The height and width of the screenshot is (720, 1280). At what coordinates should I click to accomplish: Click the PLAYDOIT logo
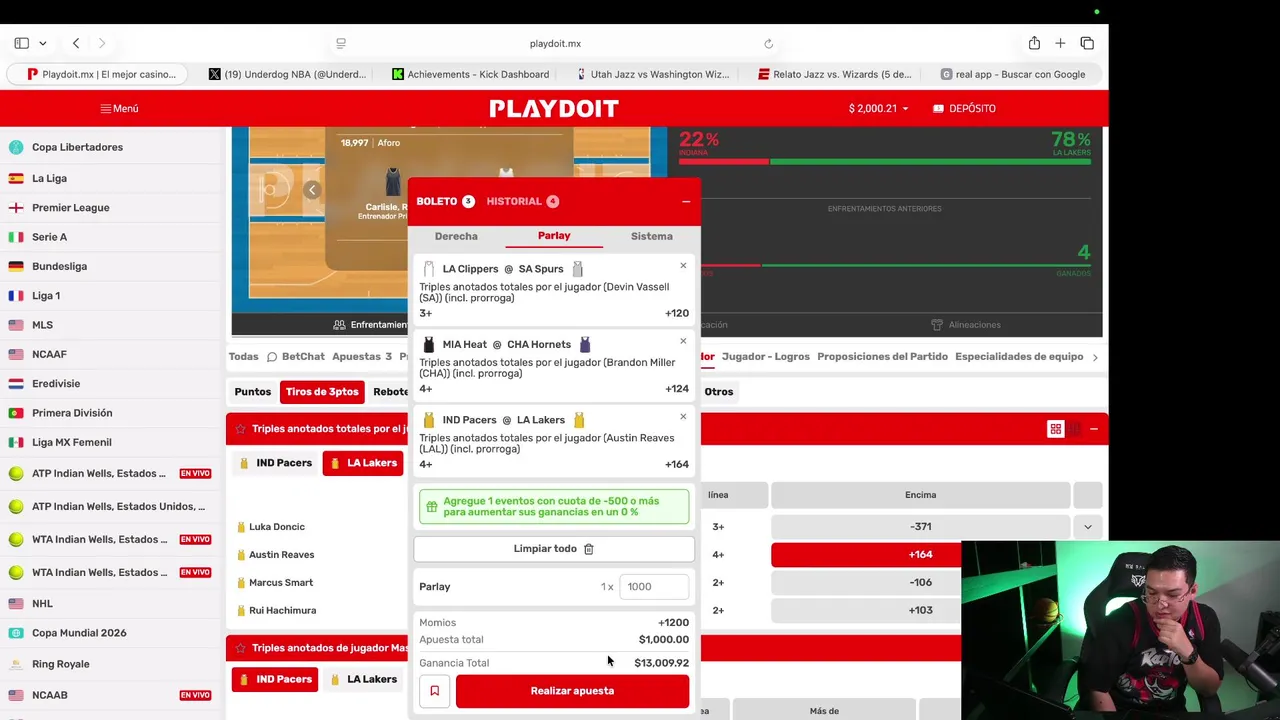[554, 108]
